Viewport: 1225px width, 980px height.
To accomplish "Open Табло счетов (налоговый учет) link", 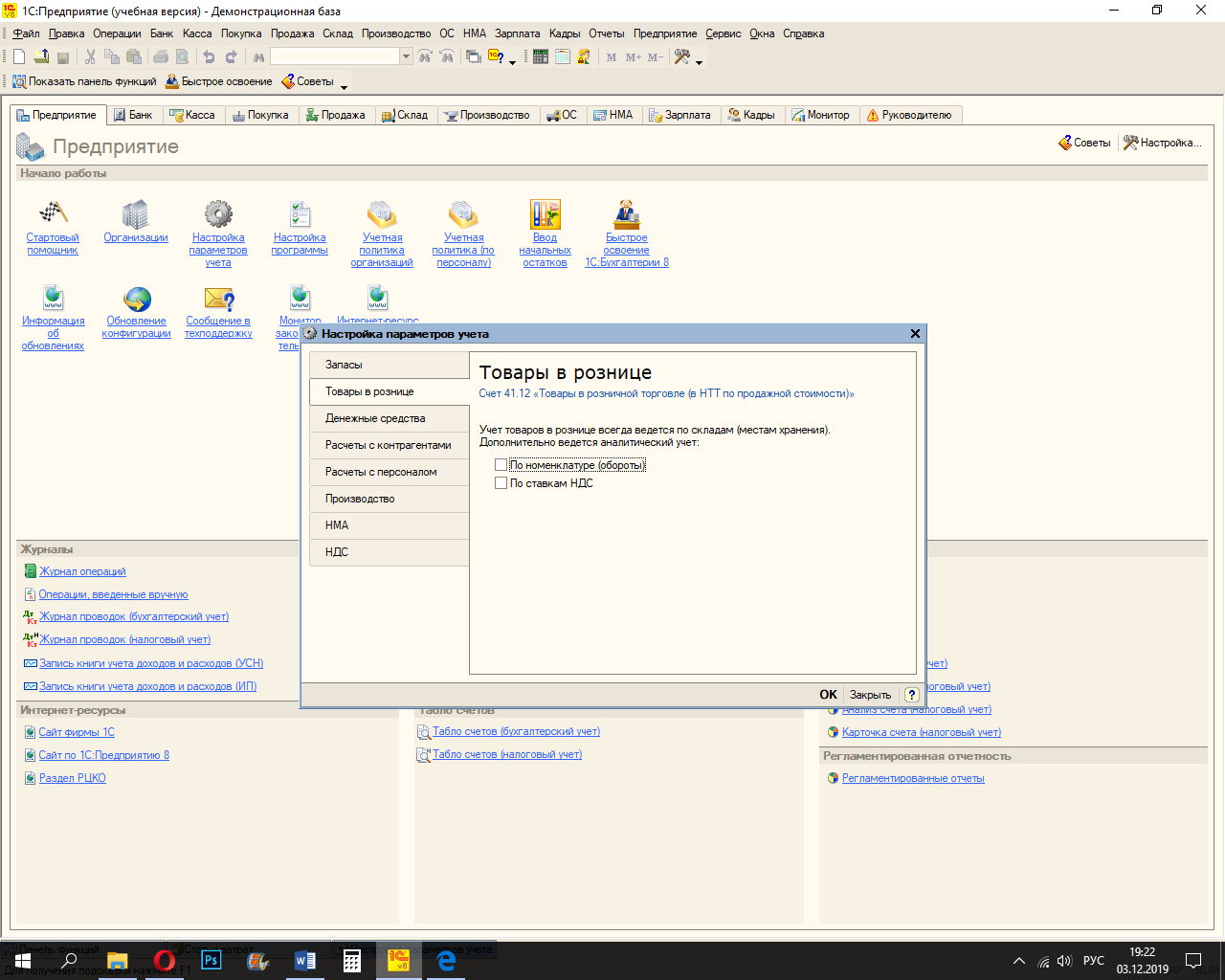I will click(x=507, y=754).
